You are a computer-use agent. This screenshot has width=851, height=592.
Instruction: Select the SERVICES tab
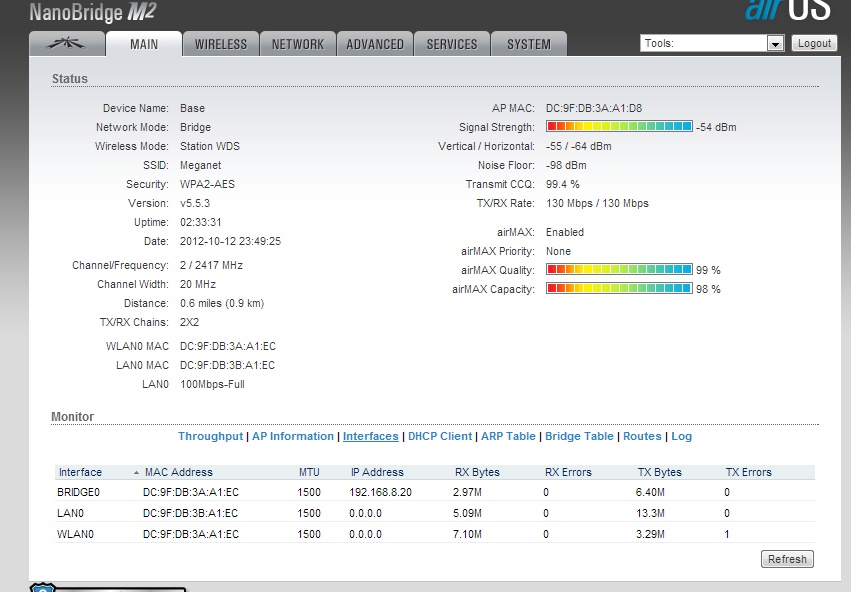point(452,44)
